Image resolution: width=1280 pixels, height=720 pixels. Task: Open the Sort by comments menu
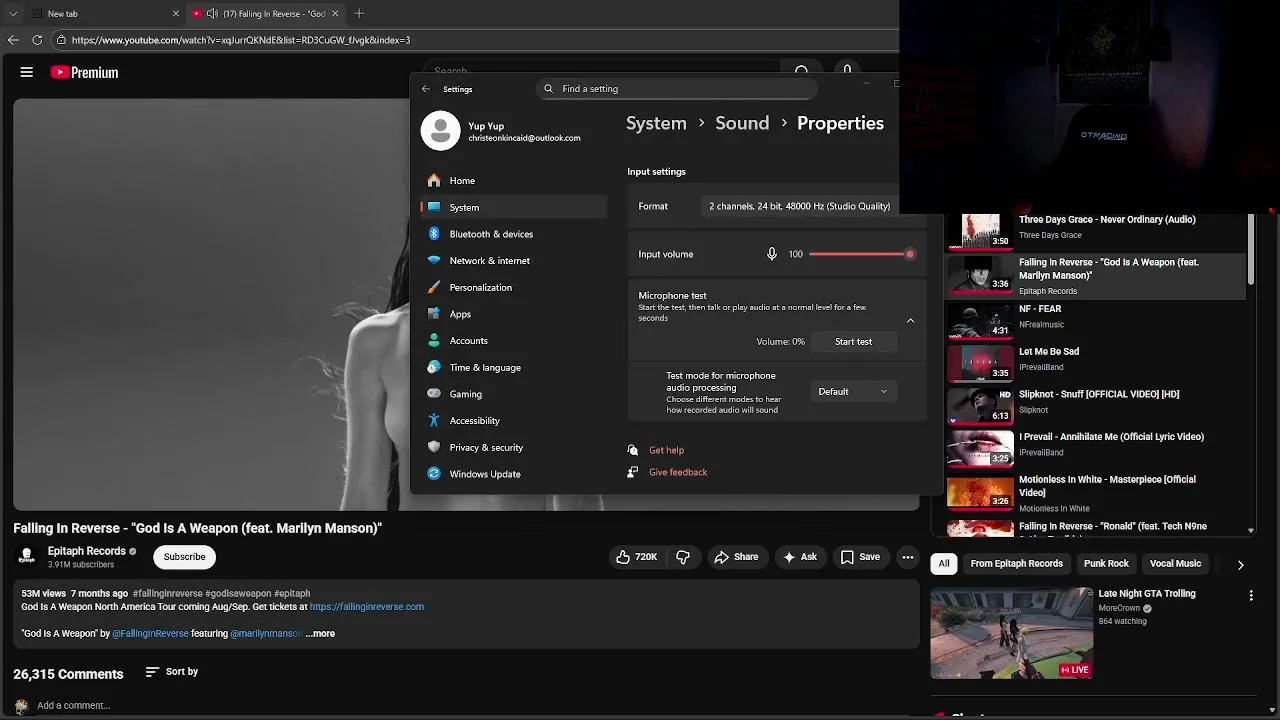[x=172, y=672]
